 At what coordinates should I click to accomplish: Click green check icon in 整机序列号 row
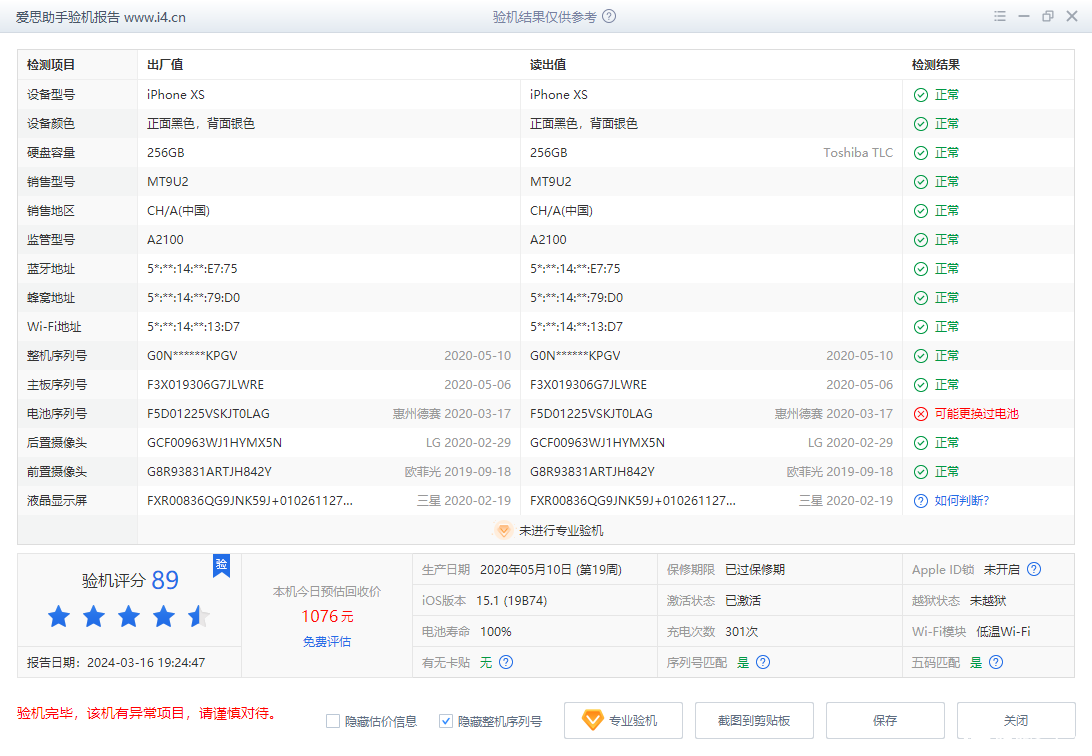click(x=921, y=356)
